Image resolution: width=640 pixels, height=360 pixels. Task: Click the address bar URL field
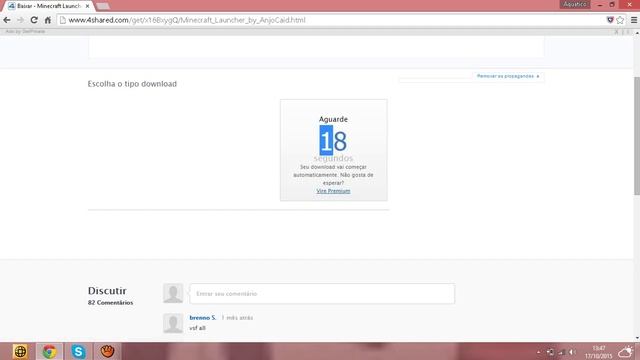331,20
